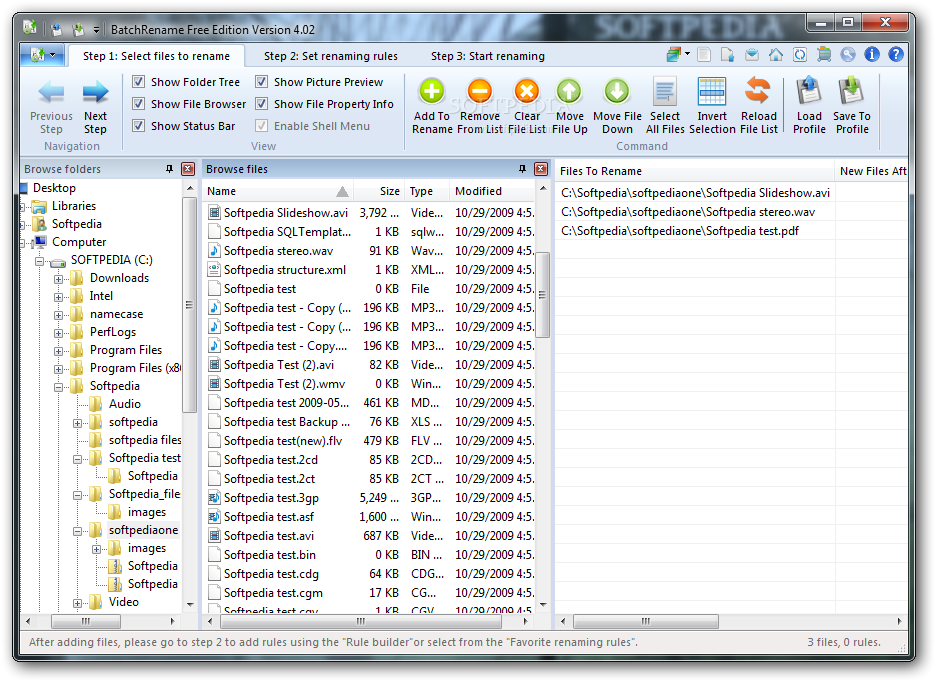Collapse the softpediaone folder node
This screenshot has height=682, width=936.
coord(78,531)
